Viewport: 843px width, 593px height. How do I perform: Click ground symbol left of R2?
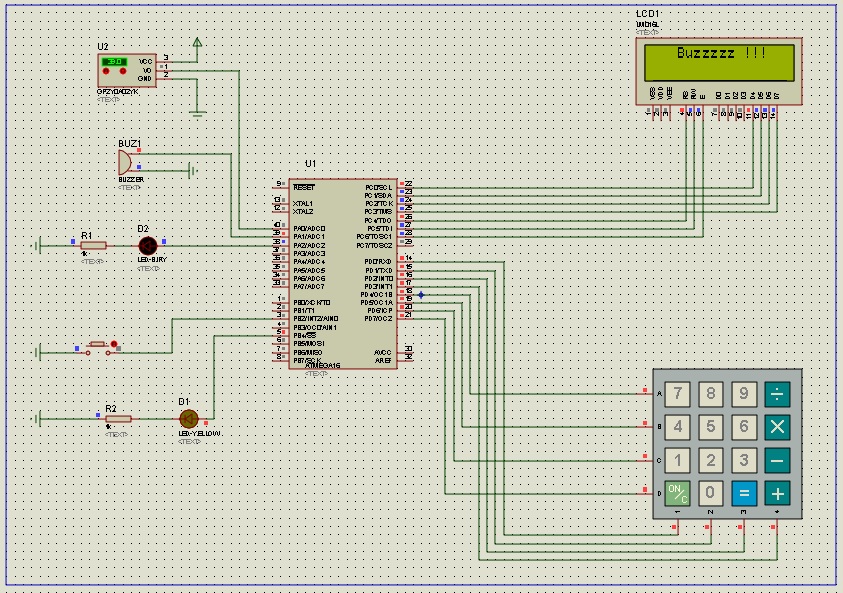(x=37, y=419)
